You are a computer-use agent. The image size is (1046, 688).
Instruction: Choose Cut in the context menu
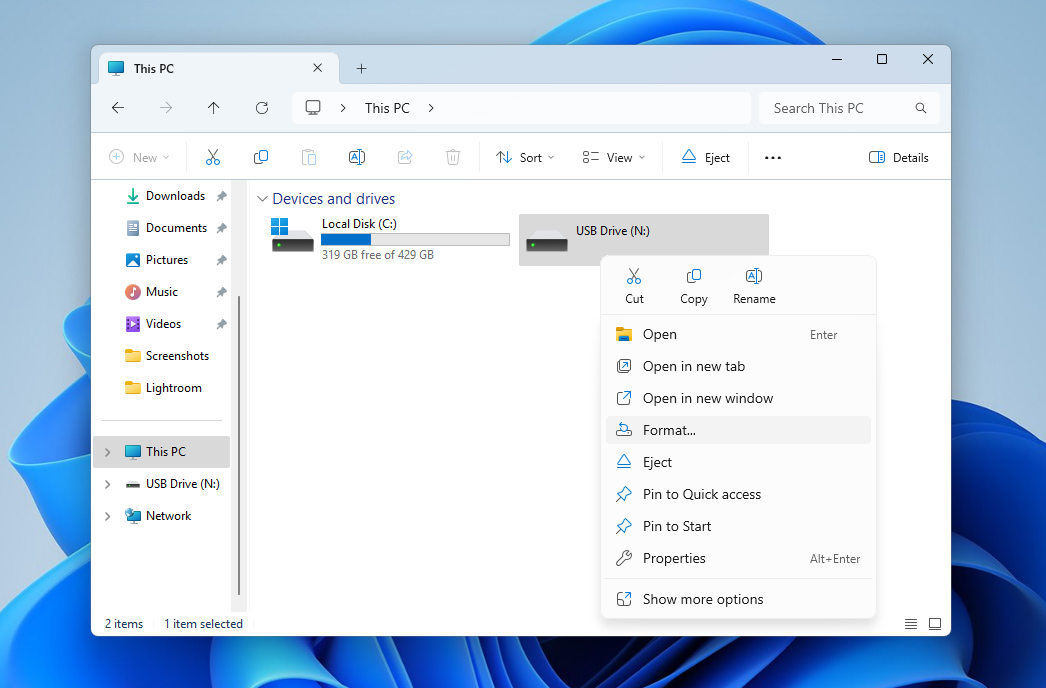click(634, 286)
